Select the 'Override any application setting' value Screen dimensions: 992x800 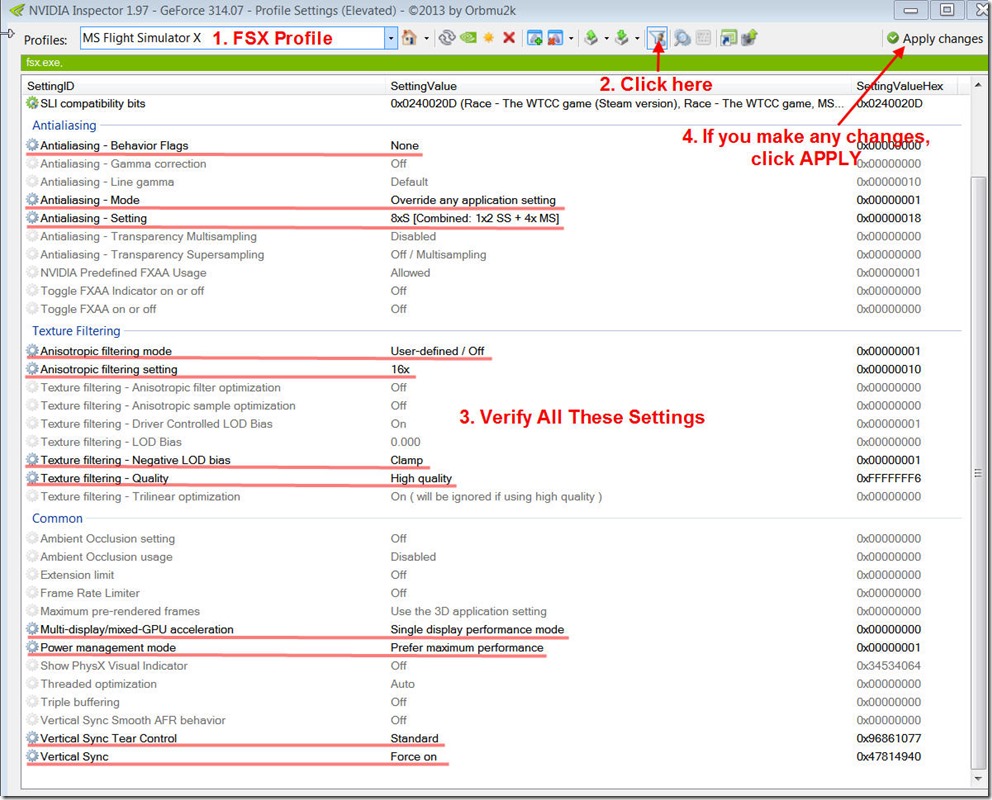pyautogui.click(x=473, y=200)
